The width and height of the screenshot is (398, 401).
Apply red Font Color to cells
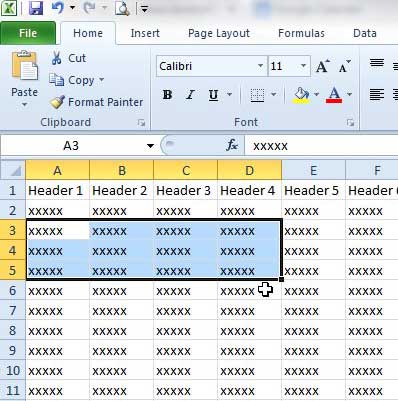point(334,95)
